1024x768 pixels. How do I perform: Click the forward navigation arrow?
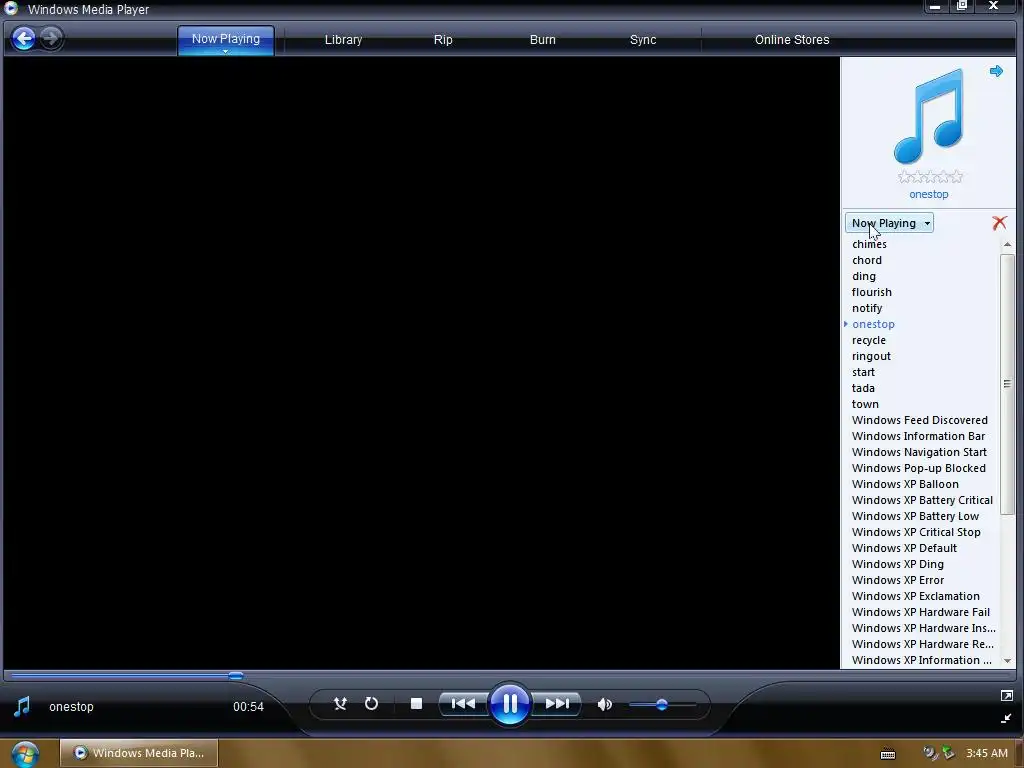click(50, 38)
